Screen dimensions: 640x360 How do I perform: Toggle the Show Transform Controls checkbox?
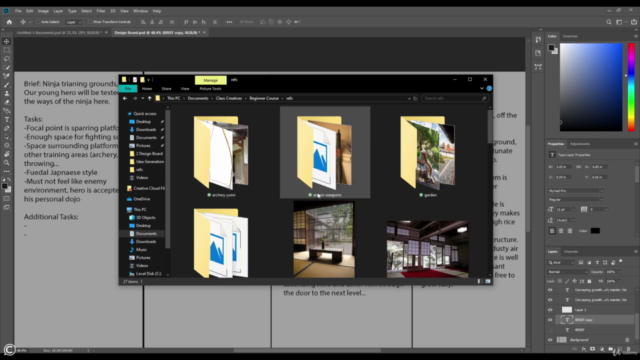point(90,22)
